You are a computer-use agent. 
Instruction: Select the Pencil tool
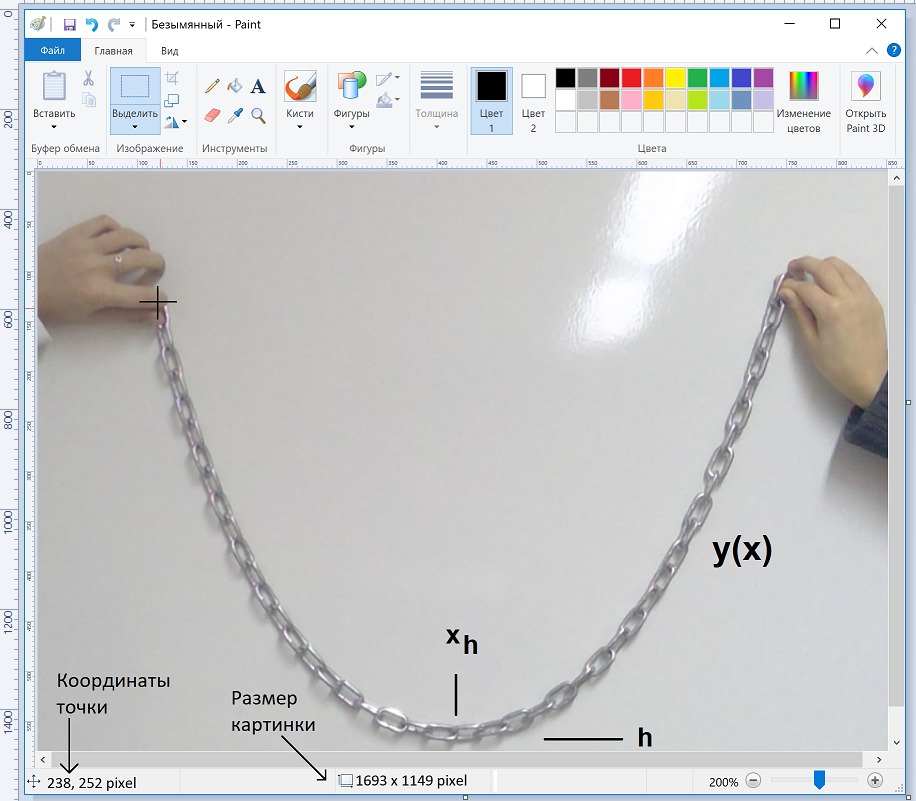point(213,86)
